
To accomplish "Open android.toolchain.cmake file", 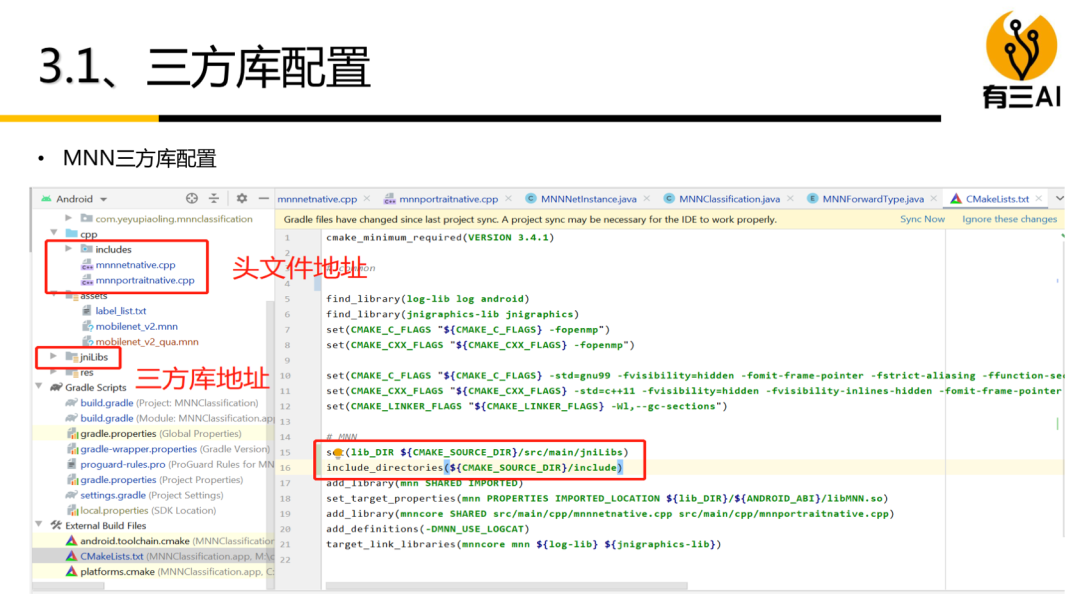I will click(x=176, y=541).
